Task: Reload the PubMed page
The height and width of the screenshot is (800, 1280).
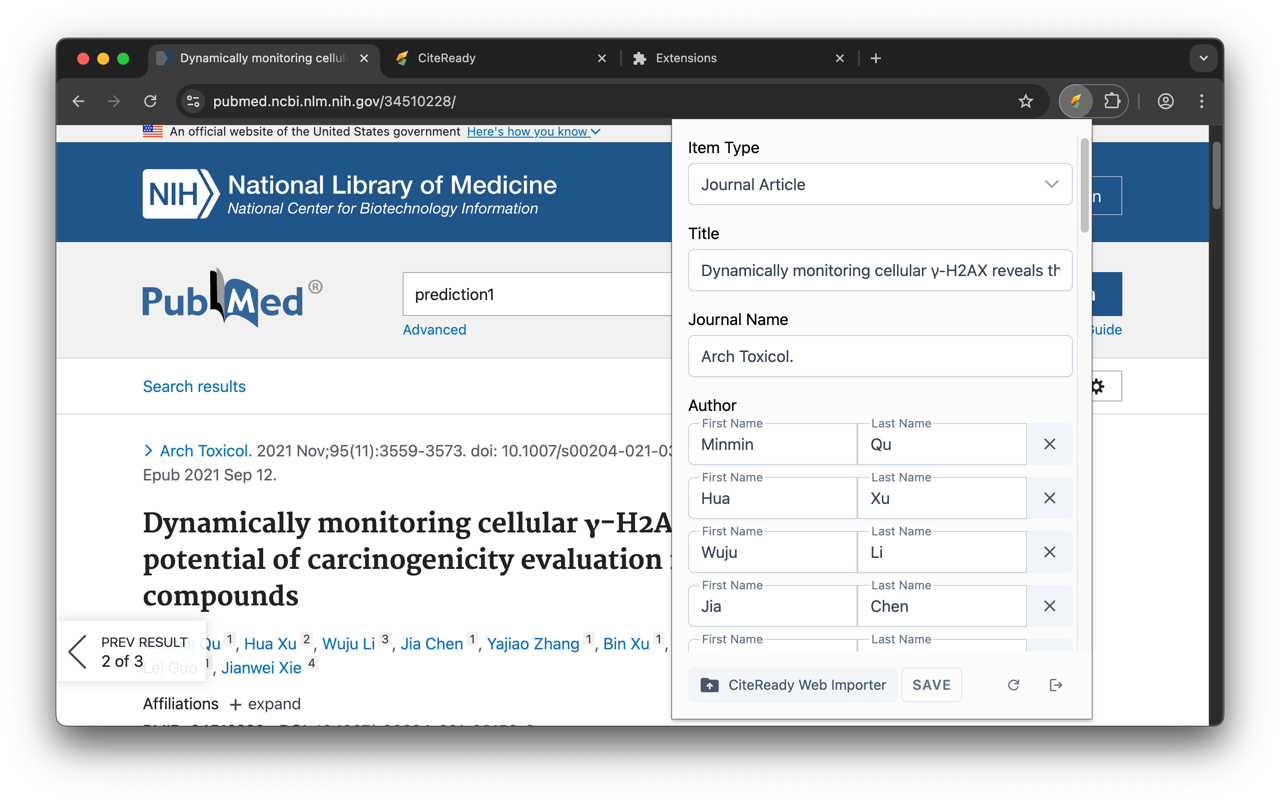Action: [150, 101]
